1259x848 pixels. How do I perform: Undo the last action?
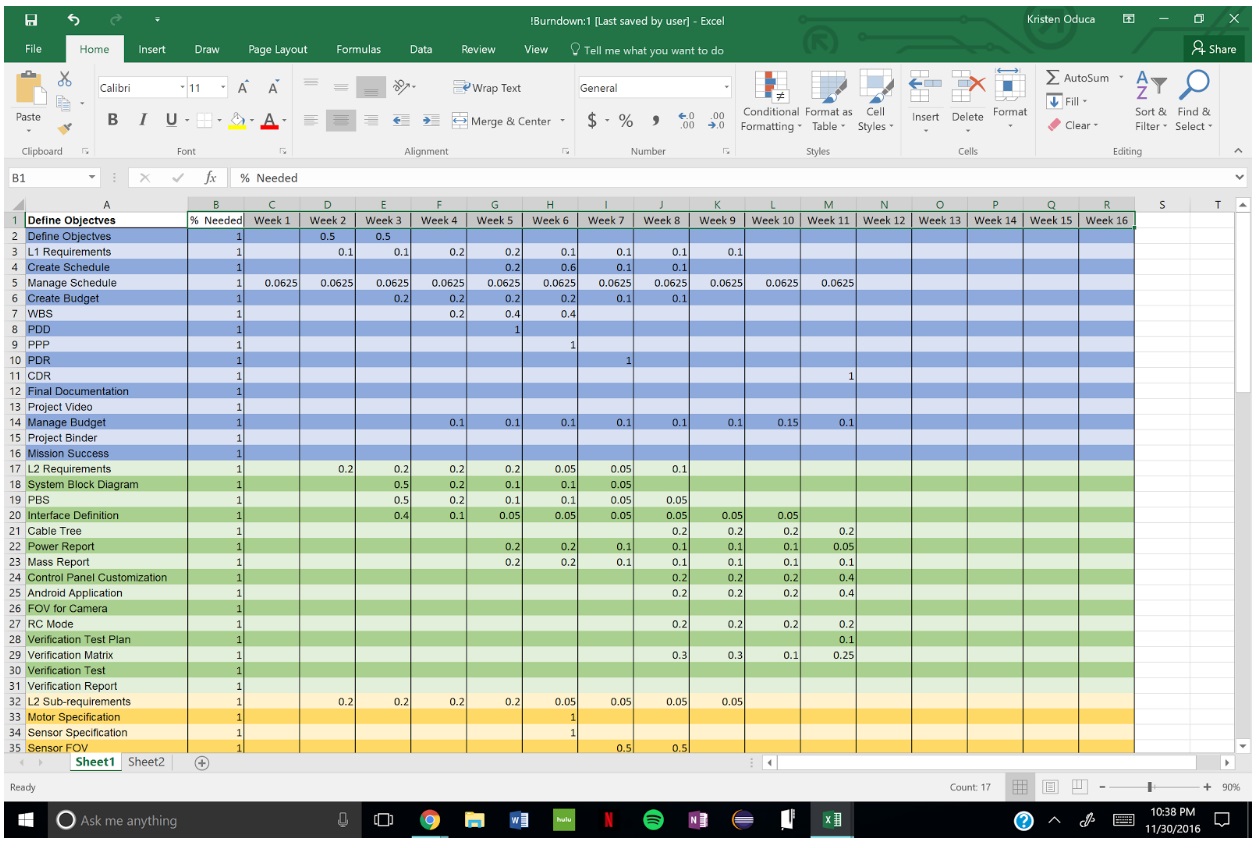click(74, 20)
